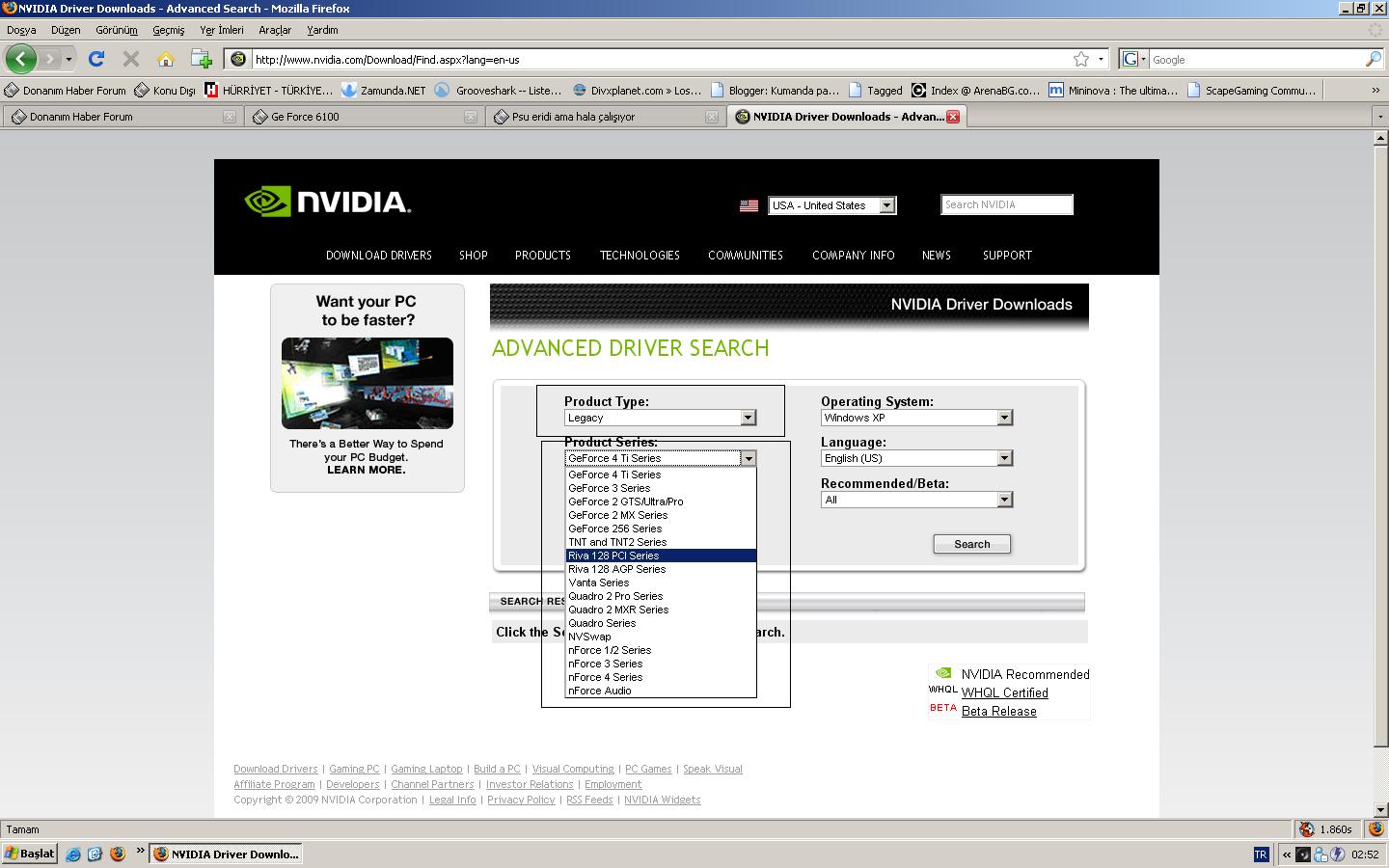Collapse the Product Series dropdown arrow
This screenshot has width=1389, height=868.
pyautogui.click(x=748, y=458)
